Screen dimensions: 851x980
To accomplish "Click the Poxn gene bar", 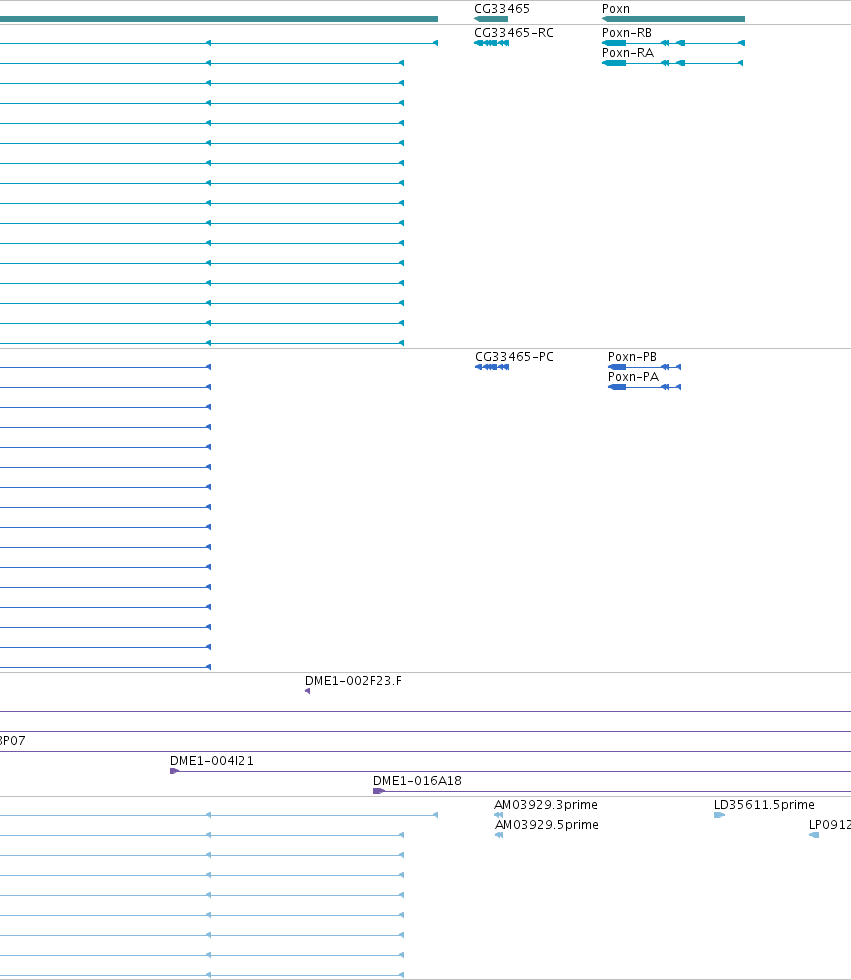I will click(x=673, y=19).
